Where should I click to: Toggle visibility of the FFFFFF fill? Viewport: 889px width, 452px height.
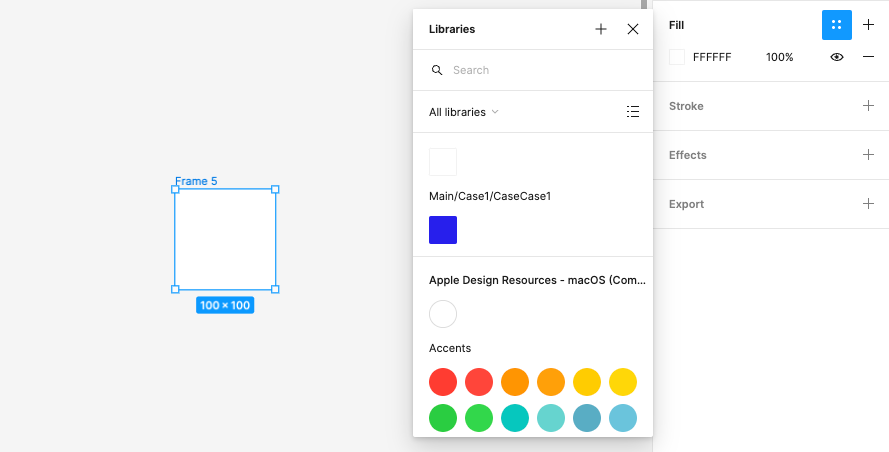tap(837, 57)
